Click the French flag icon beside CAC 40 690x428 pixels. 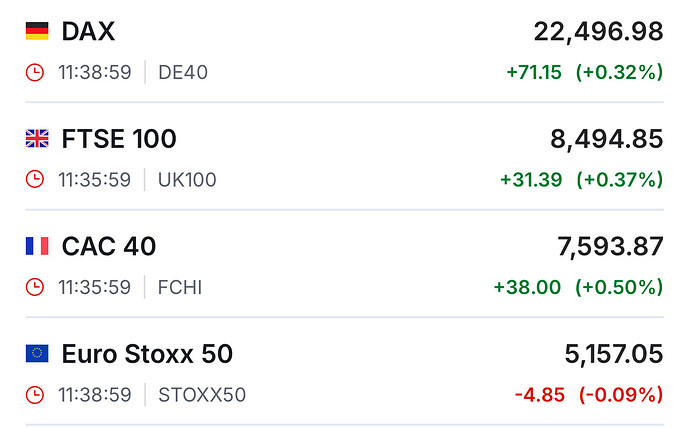pos(37,246)
